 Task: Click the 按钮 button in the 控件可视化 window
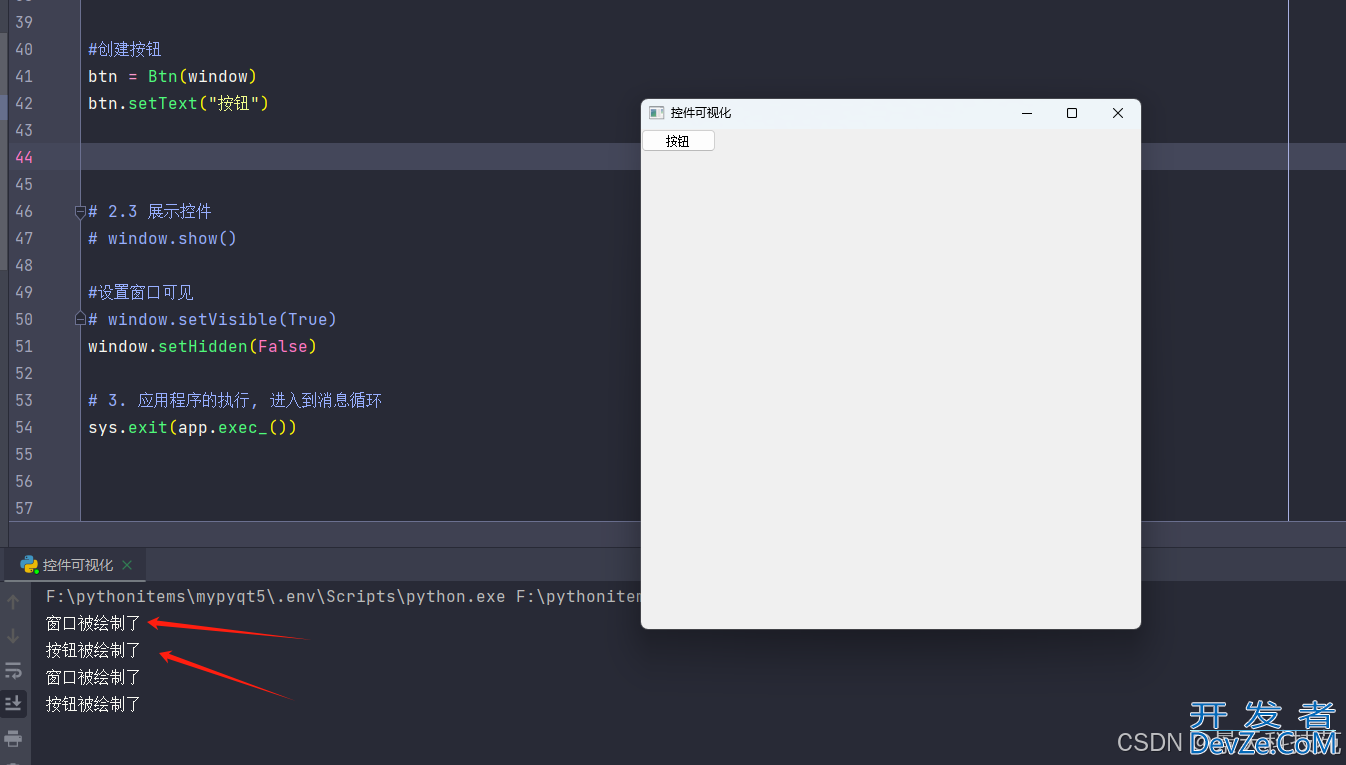(x=678, y=141)
